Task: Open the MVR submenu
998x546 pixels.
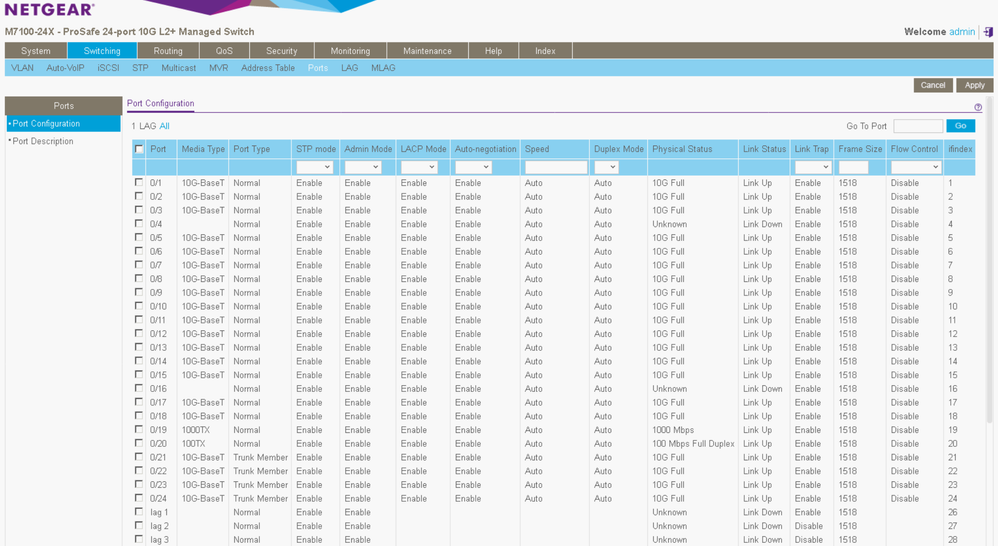Action: [x=218, y=67]
